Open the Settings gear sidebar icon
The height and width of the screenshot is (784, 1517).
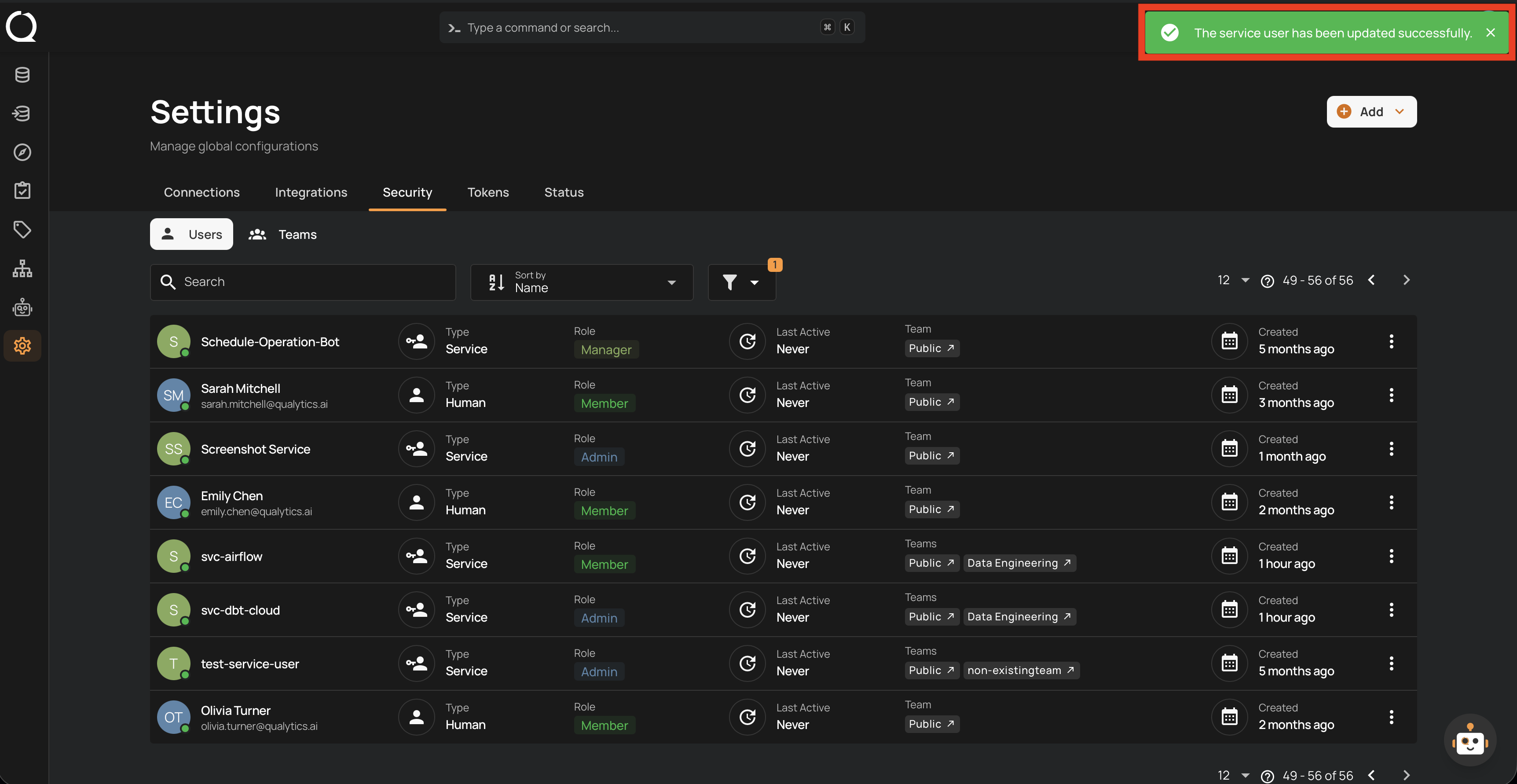coord(22,346)
